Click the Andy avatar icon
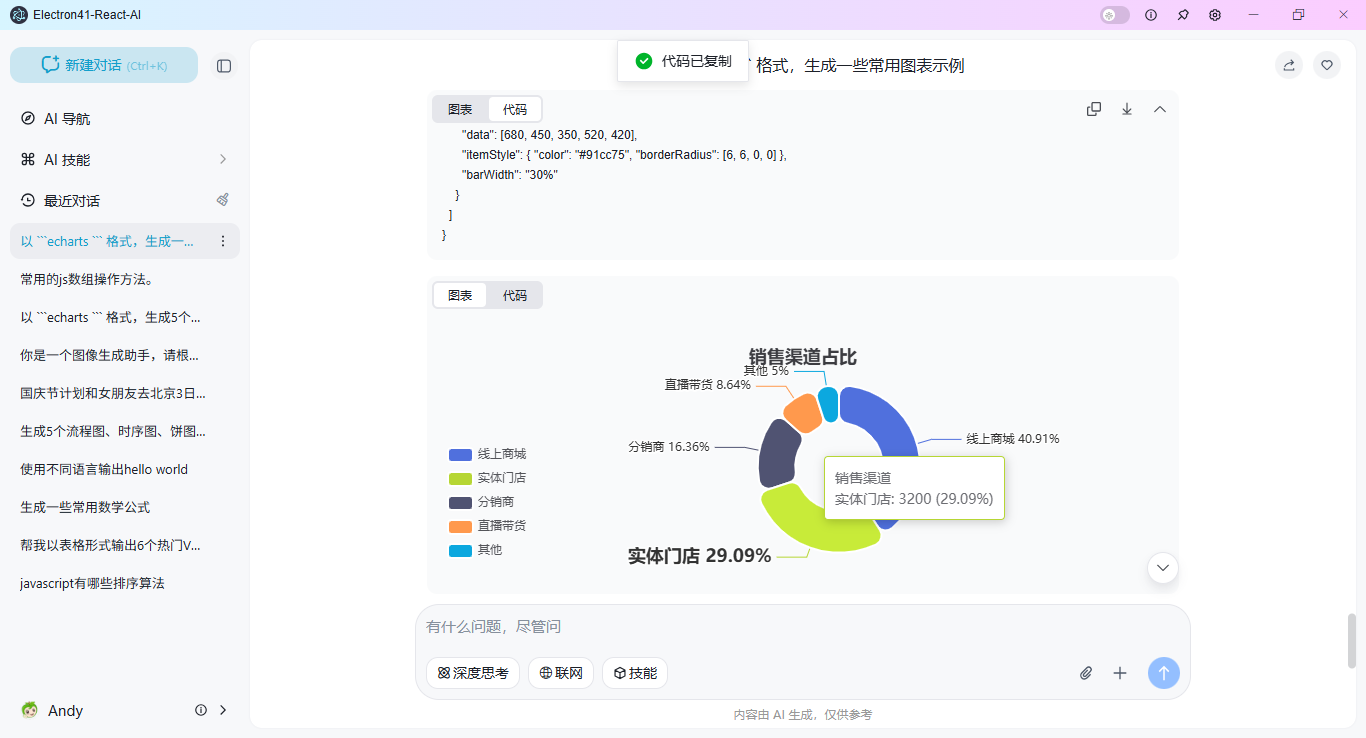1366x738 pixels. point(30,710)
